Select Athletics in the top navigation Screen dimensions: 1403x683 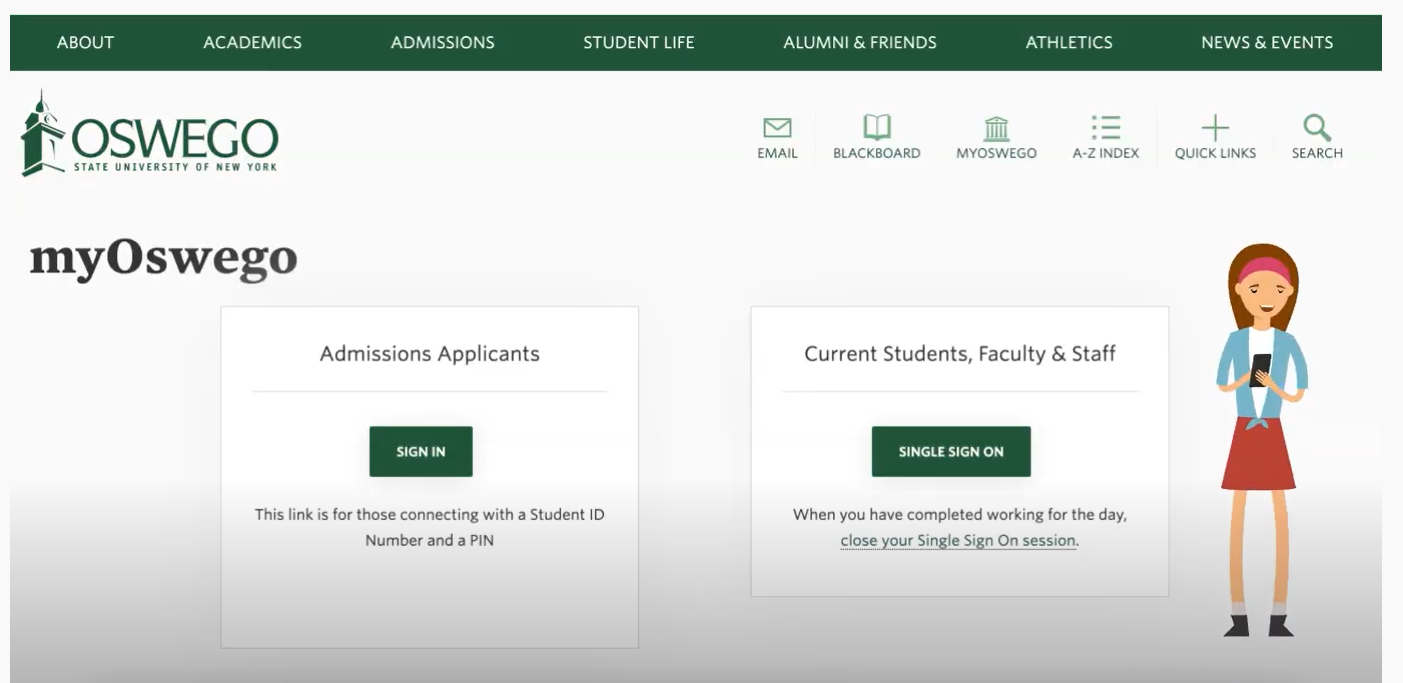1068,42
